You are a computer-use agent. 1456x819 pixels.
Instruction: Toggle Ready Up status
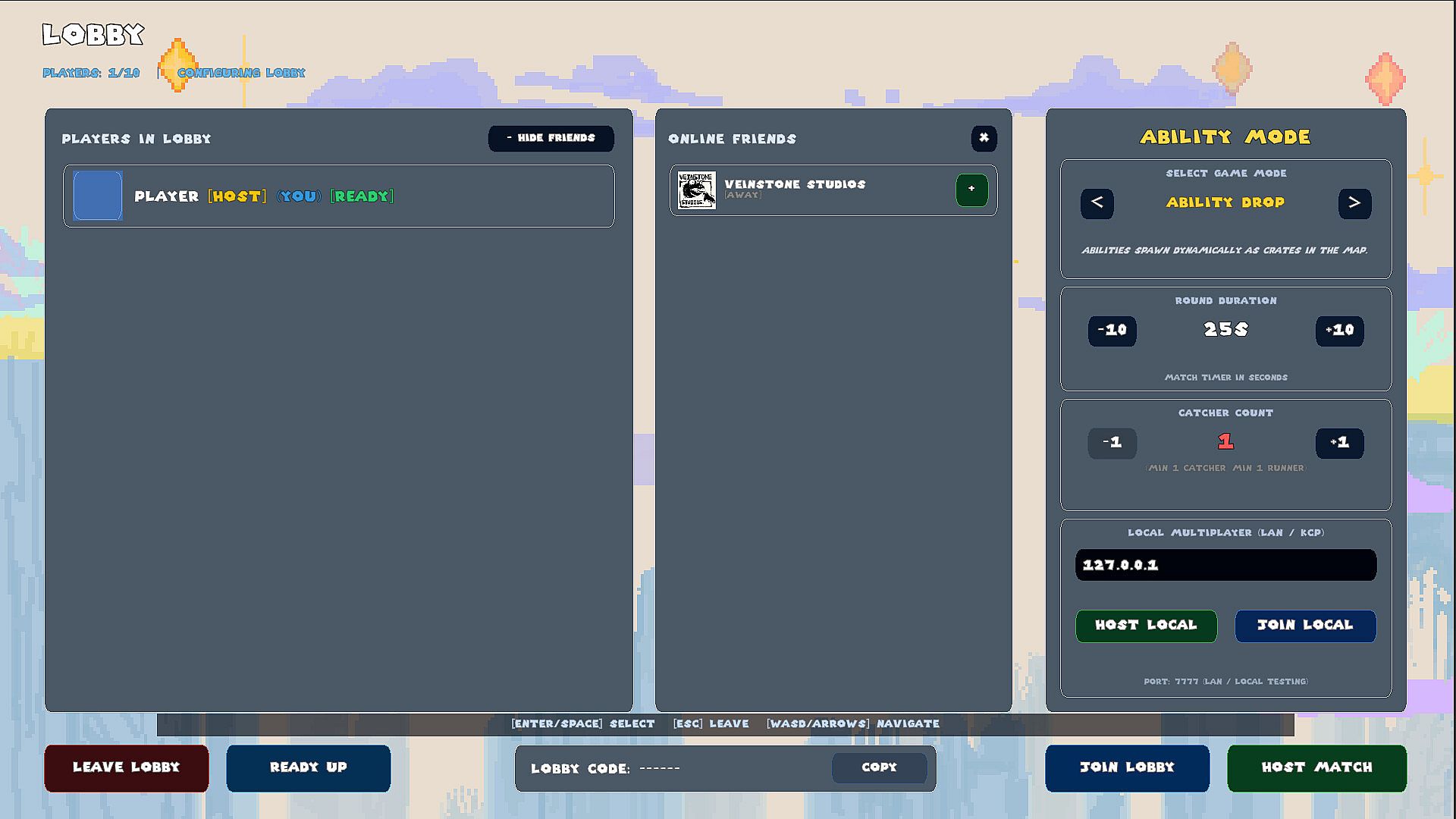click(309, 768)
